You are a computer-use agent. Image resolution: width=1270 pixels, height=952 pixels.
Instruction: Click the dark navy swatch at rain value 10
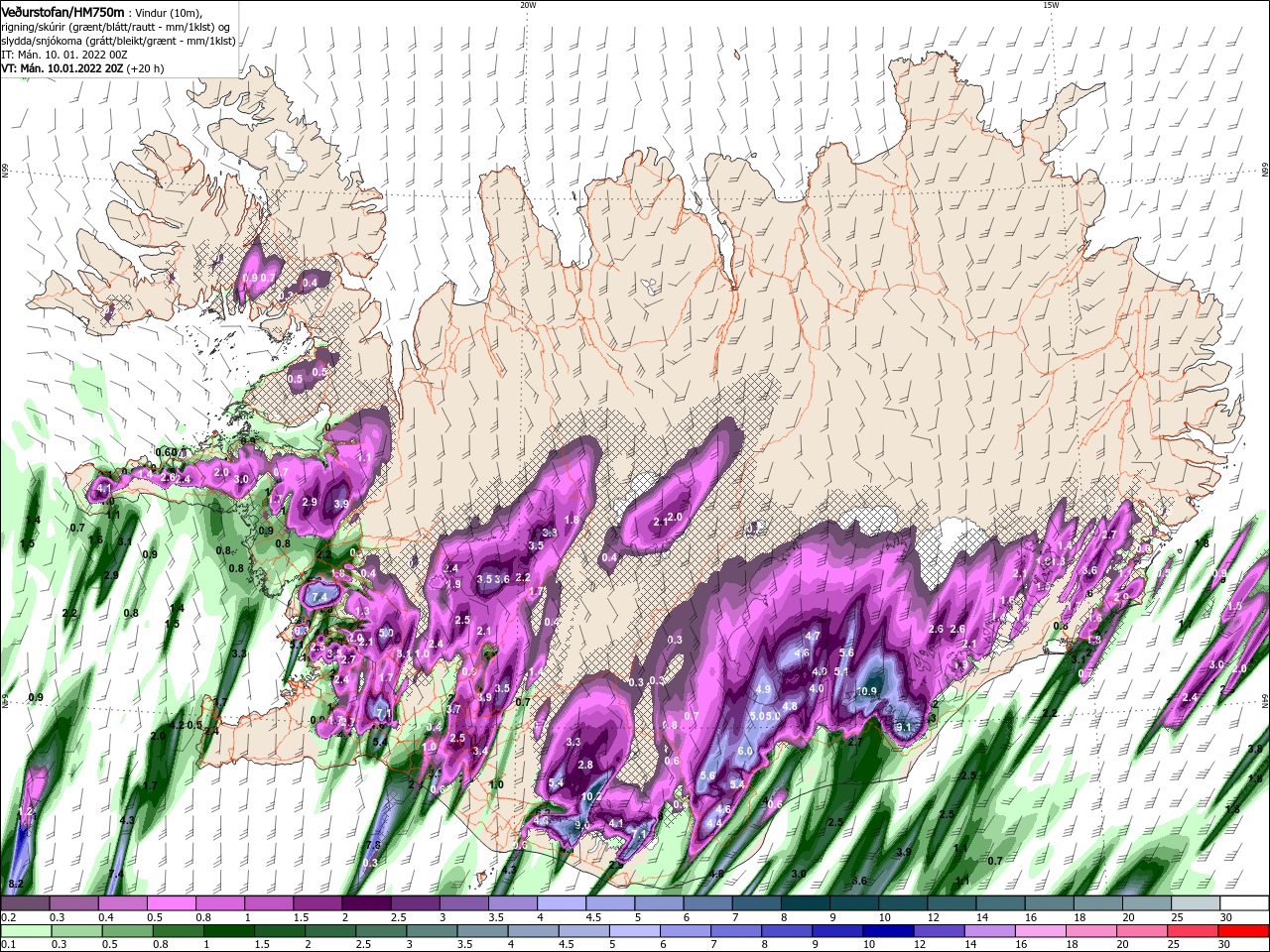[887, 931]
